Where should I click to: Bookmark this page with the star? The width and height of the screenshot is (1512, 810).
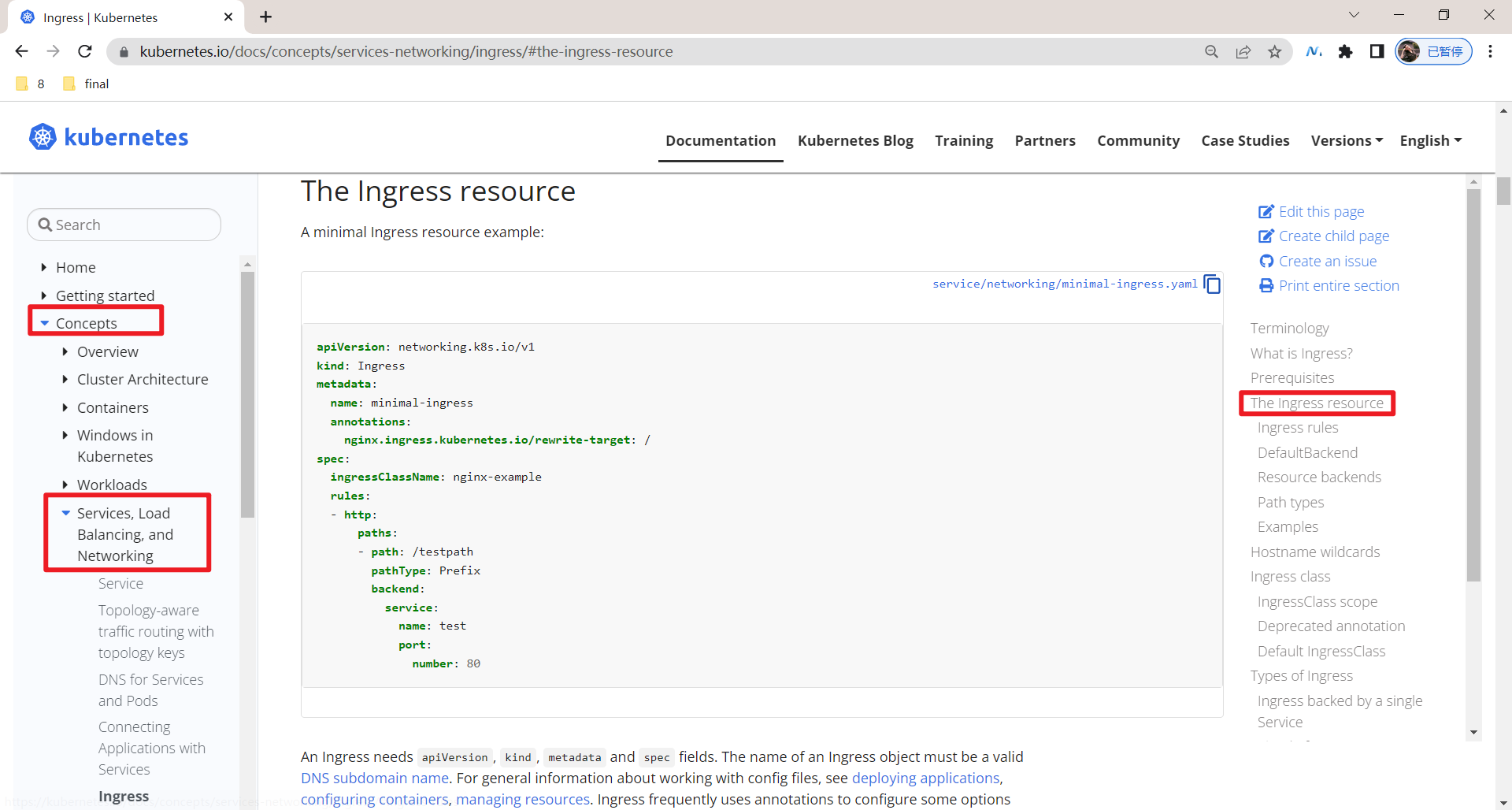pos(1275,52)
